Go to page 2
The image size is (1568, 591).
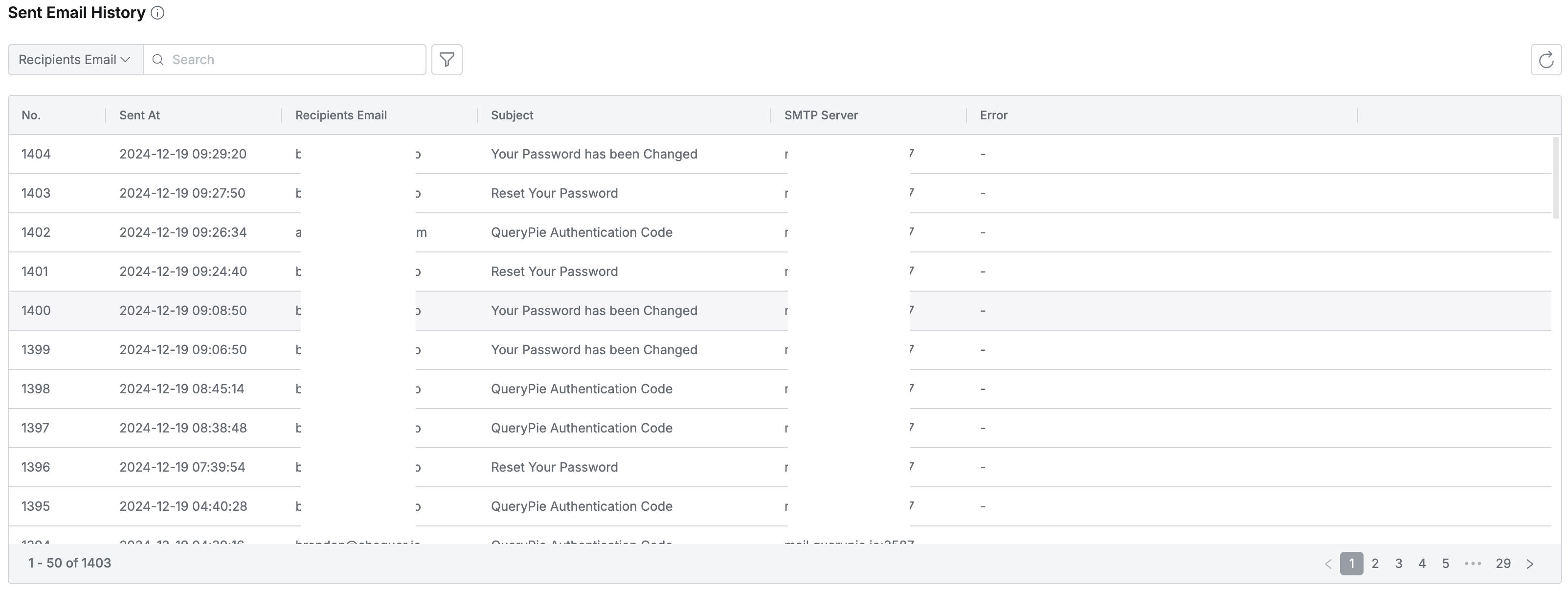[1375, 564]
